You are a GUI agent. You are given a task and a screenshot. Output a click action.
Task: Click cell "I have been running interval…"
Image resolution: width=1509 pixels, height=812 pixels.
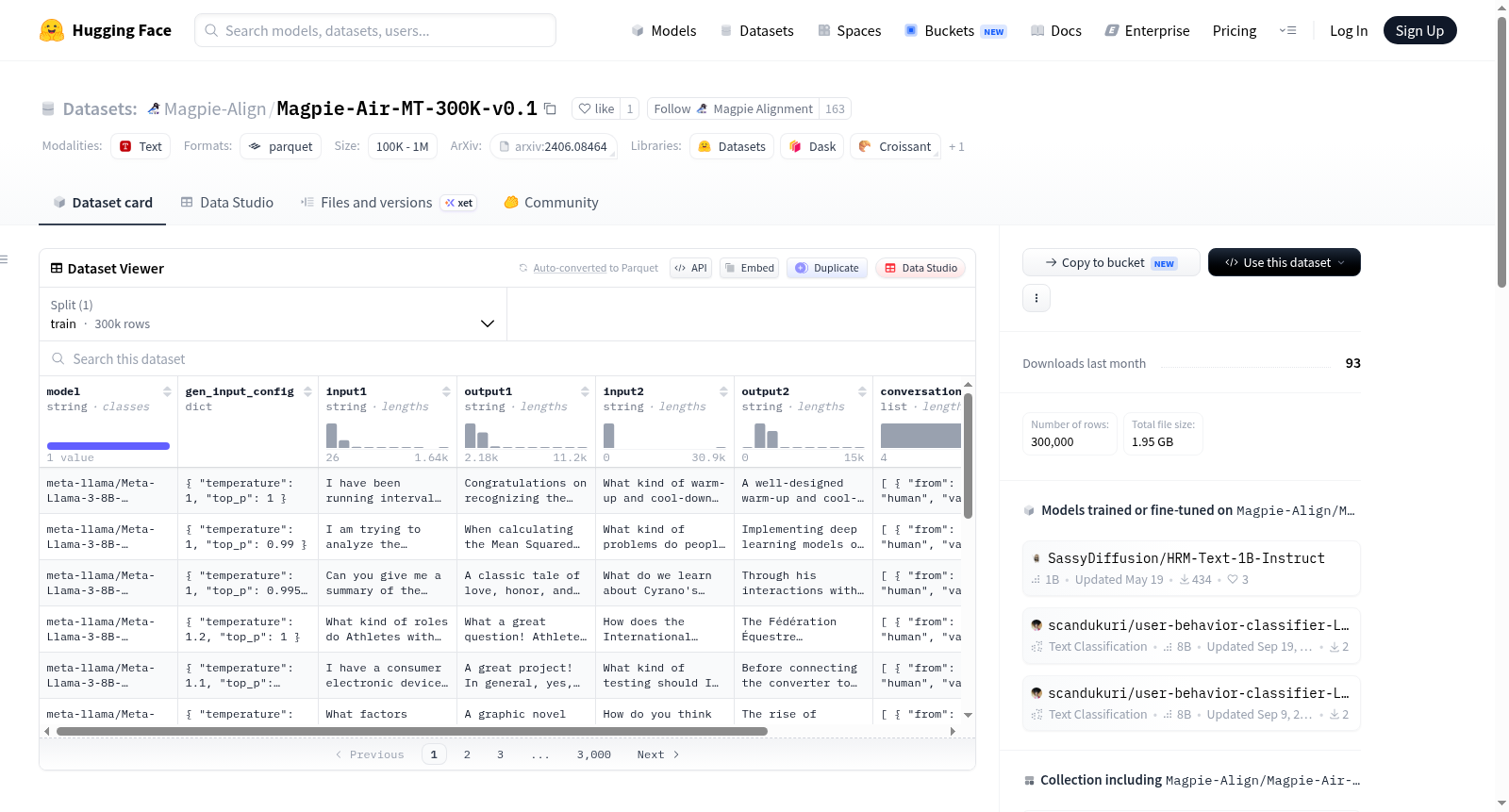click(x=388, y=490)
